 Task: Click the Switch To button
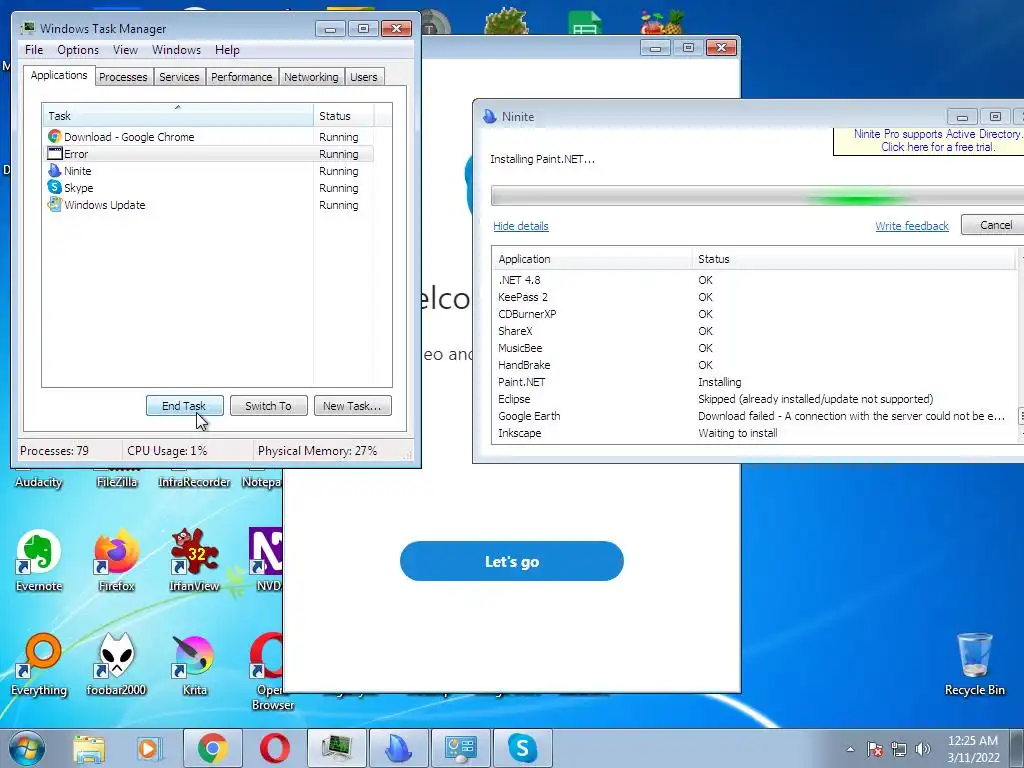pos(268,406)
